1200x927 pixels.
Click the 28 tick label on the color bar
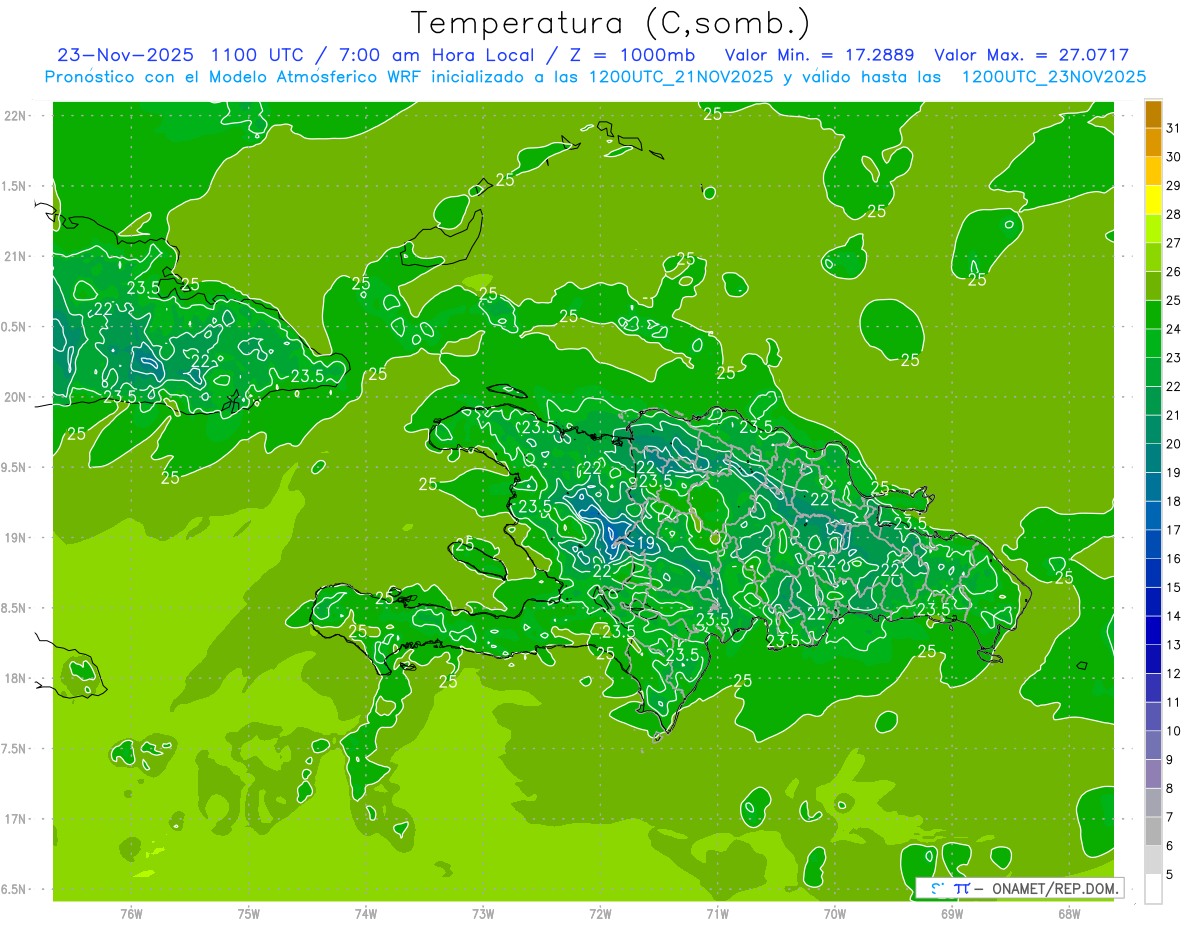pos(1173,215)
